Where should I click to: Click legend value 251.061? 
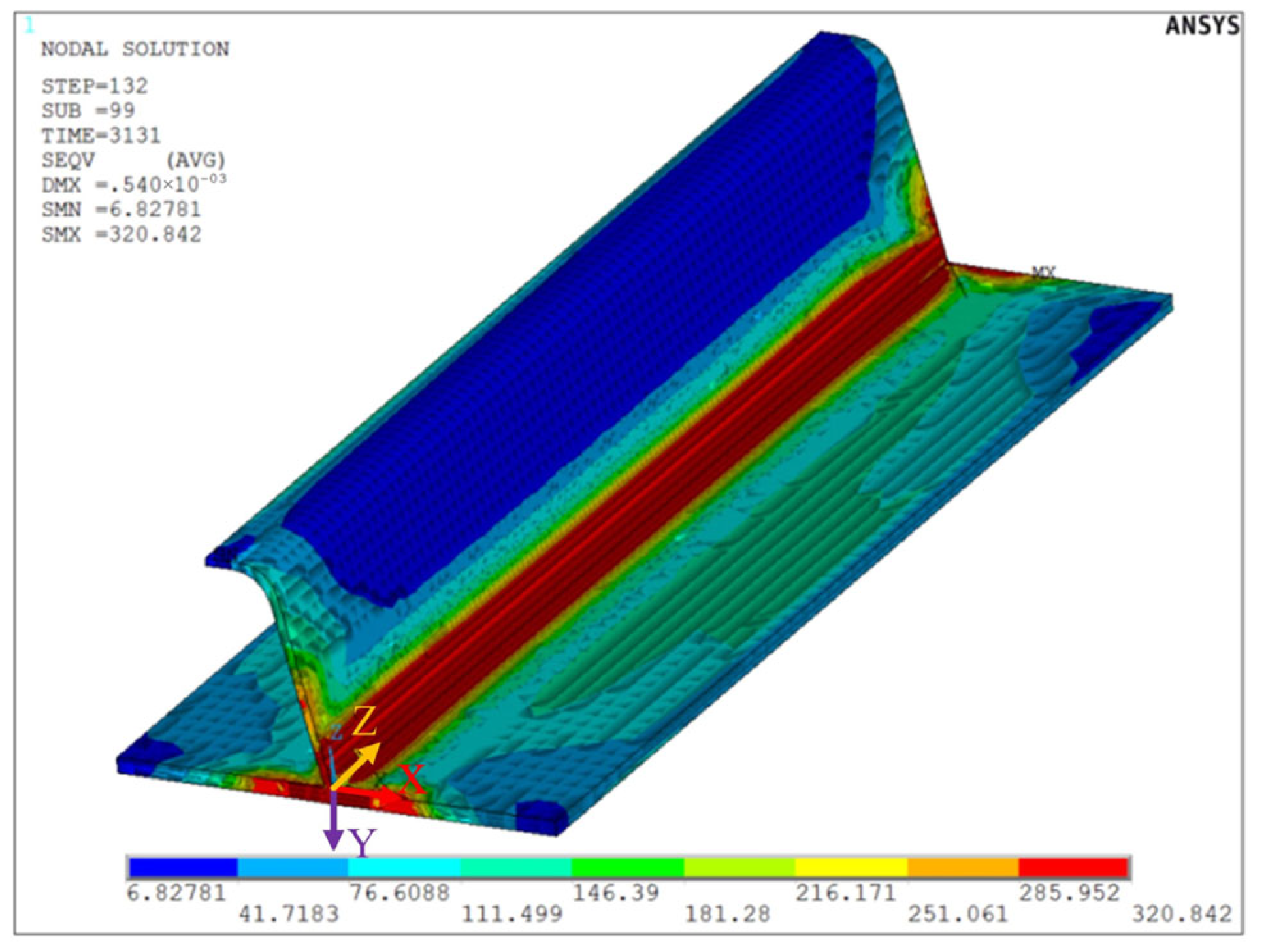(x=958, y=914)
